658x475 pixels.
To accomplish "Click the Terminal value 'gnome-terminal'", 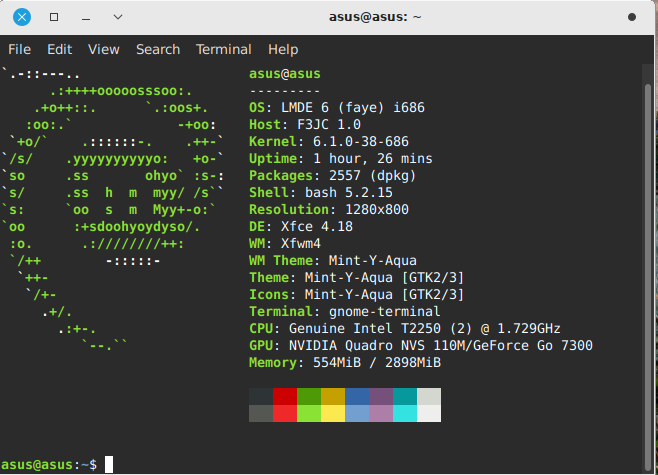I will [x=385, y=312].
